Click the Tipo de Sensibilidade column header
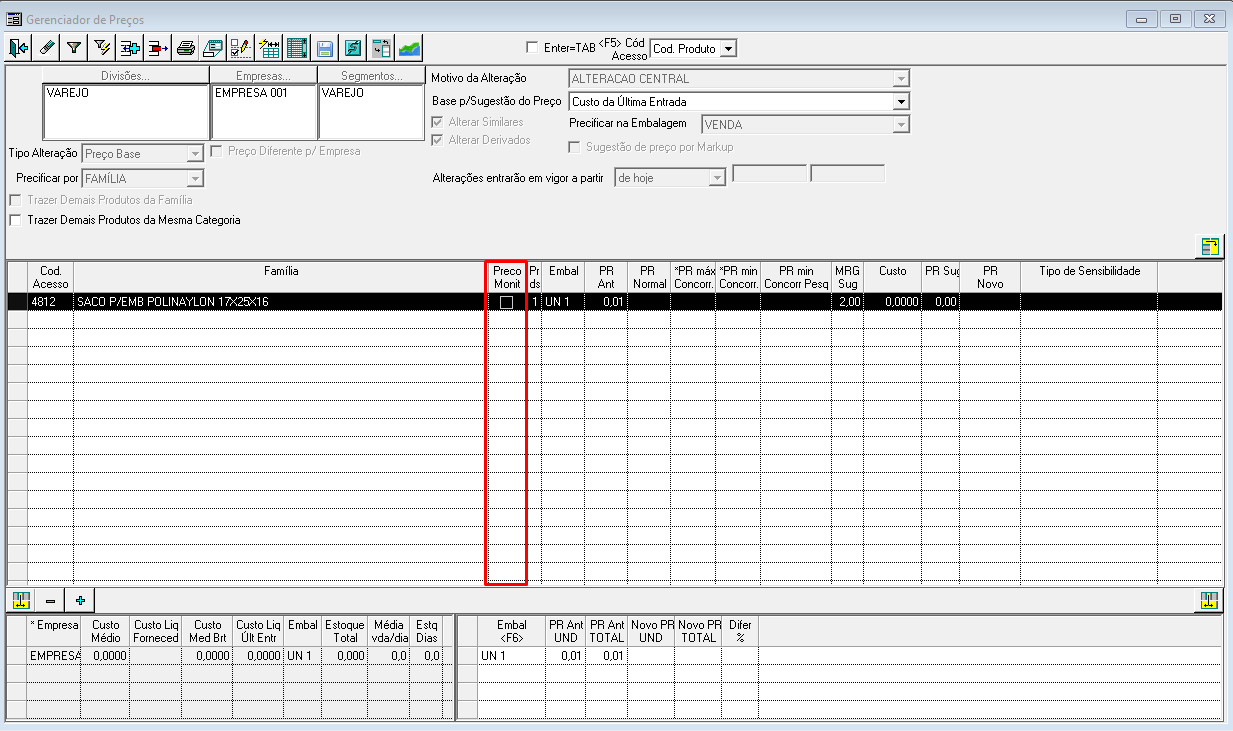The width and height of the screenshot is (1233, 731). 1089,277
